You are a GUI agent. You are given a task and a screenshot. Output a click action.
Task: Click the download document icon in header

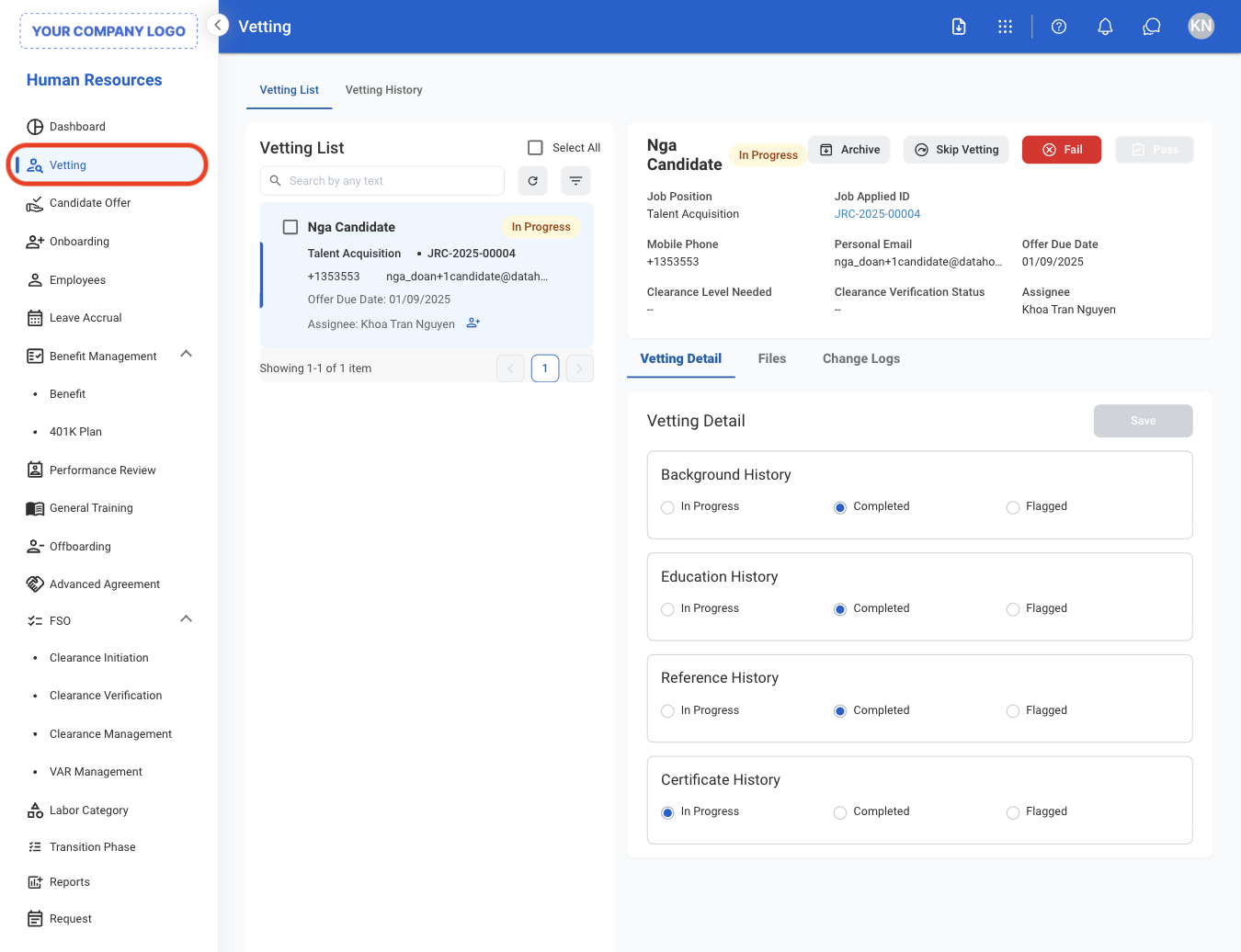click(959, 27)
